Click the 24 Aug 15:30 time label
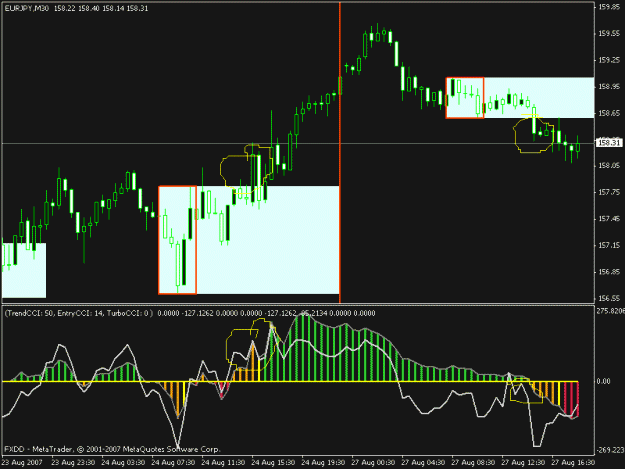625x469 pixels. point(273,463)
